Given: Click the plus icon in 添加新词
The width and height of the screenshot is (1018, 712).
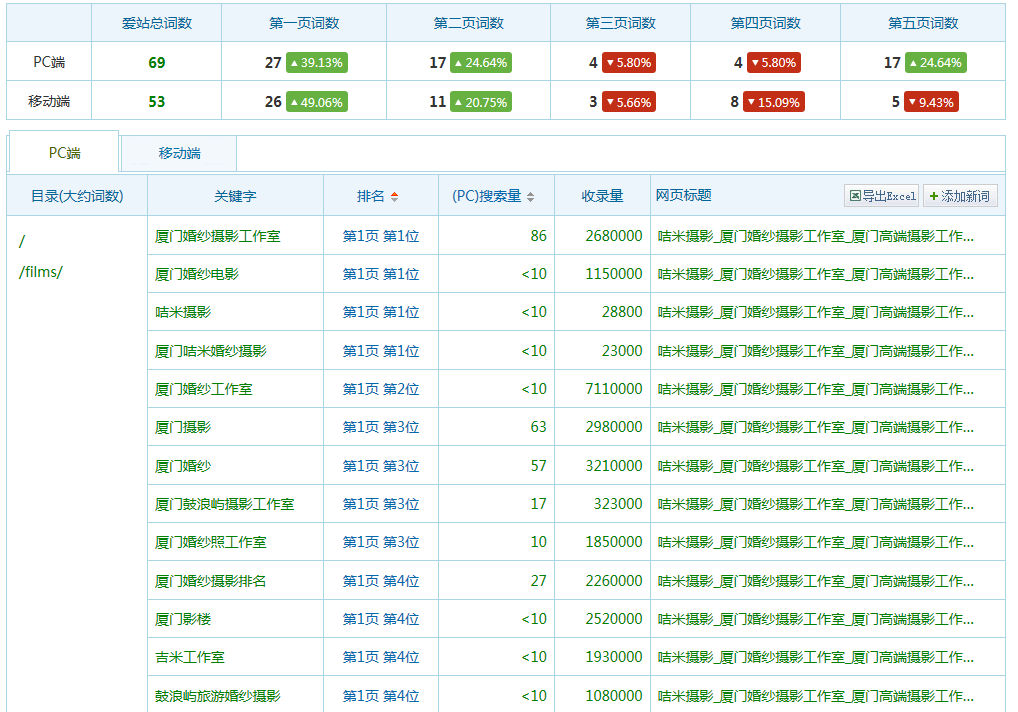Looking at the screenshot, I should [x=933, y=196].
